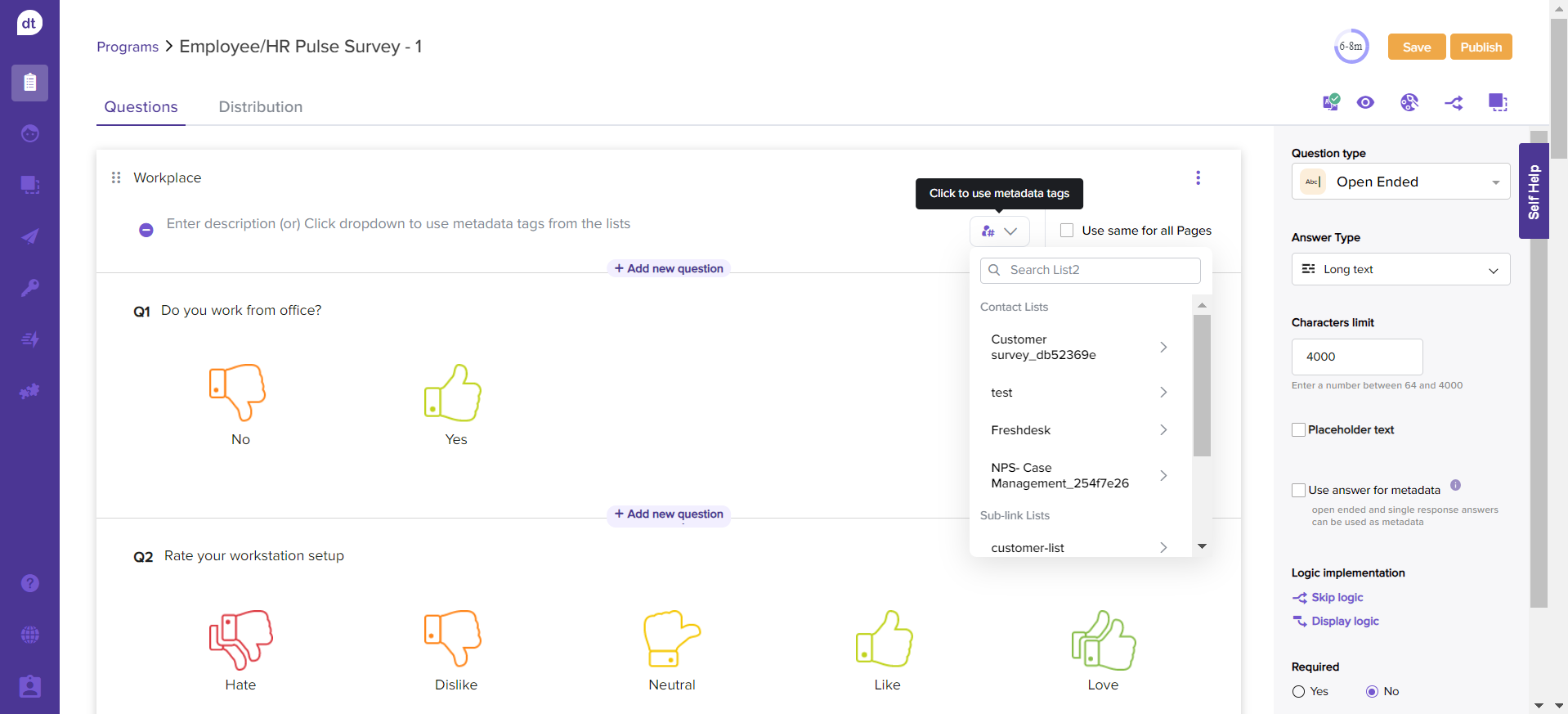This screenshot has height=714, width=1568.
Task: Open the three-dot menu for Workplace section
Action: coord(1198,178)
